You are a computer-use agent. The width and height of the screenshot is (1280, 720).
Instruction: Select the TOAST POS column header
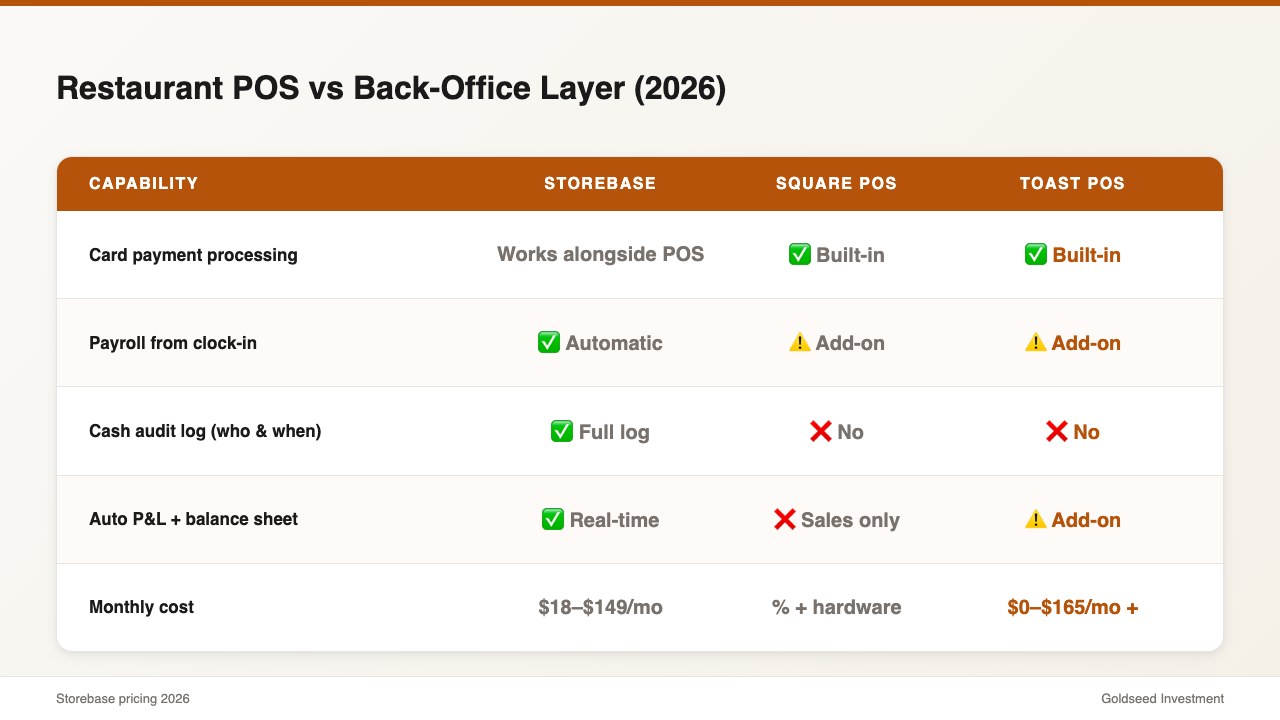(x=1072, y=183)
